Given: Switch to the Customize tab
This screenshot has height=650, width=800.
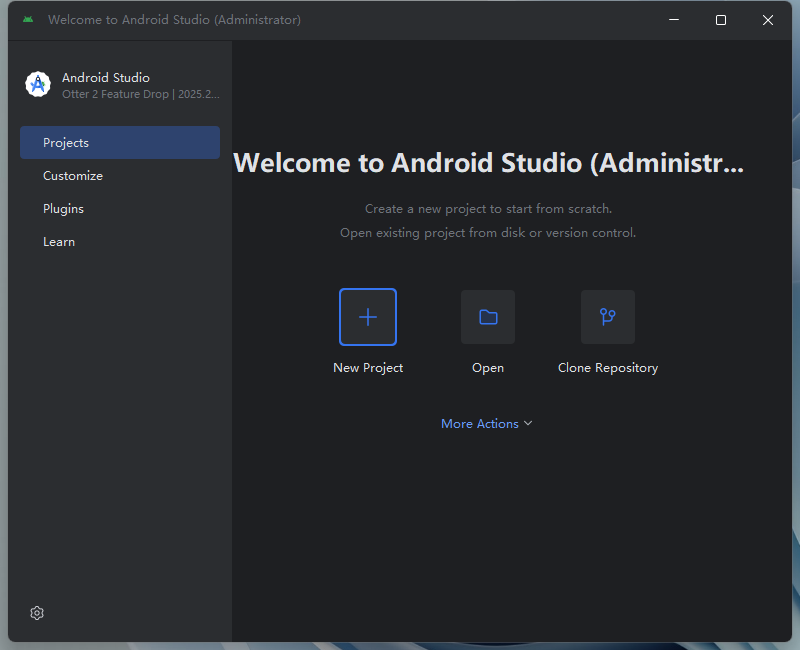Looking at the screenshot, I should pyautogui.click(x=120, y=176).
